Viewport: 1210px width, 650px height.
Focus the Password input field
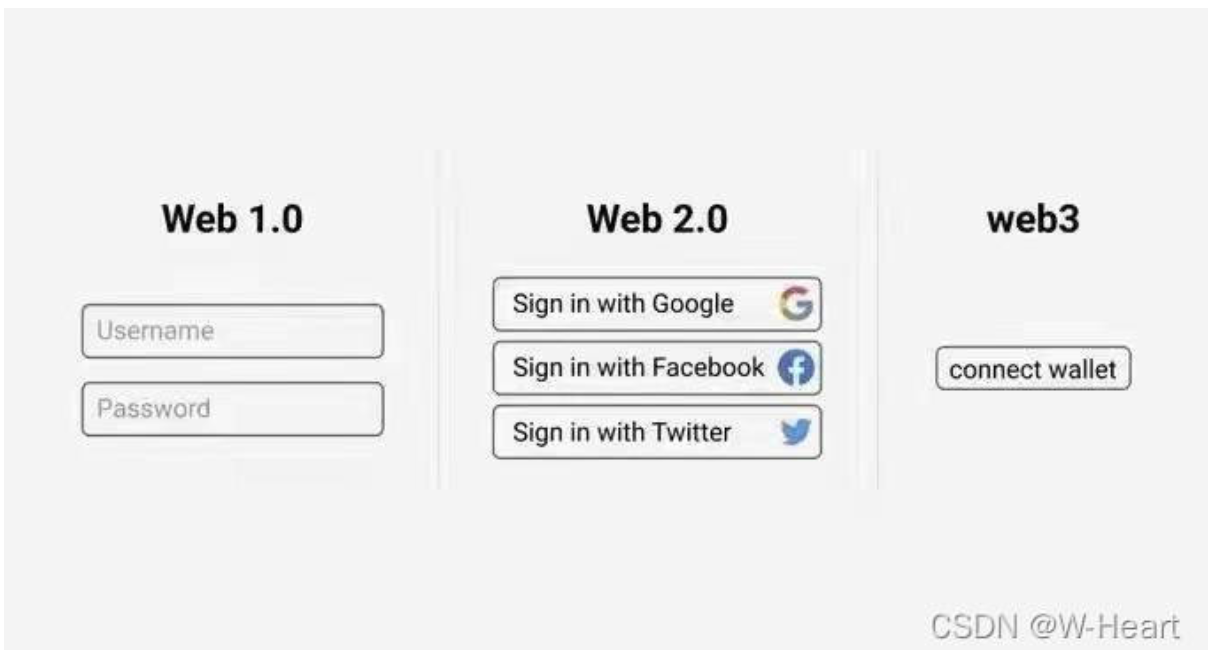click(x=232, y=409)
